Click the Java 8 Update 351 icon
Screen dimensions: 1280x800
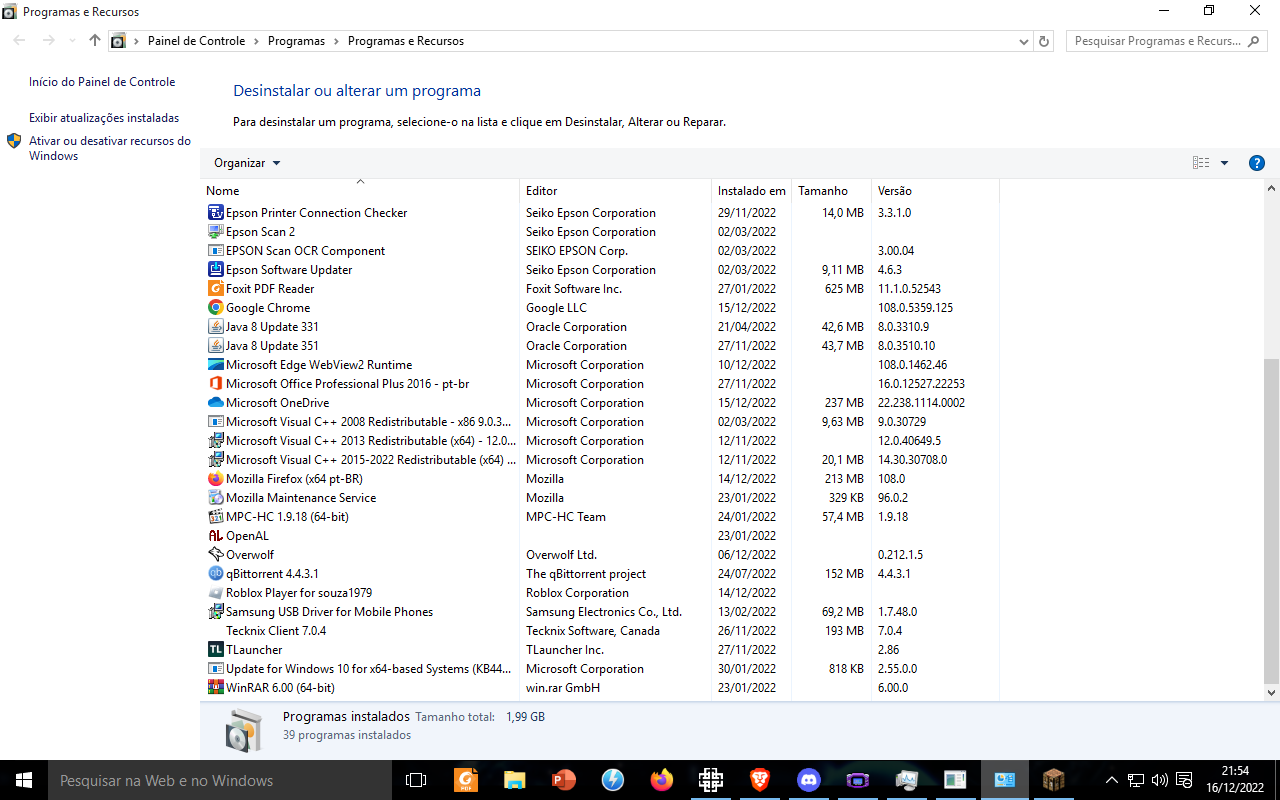point(215,345)
